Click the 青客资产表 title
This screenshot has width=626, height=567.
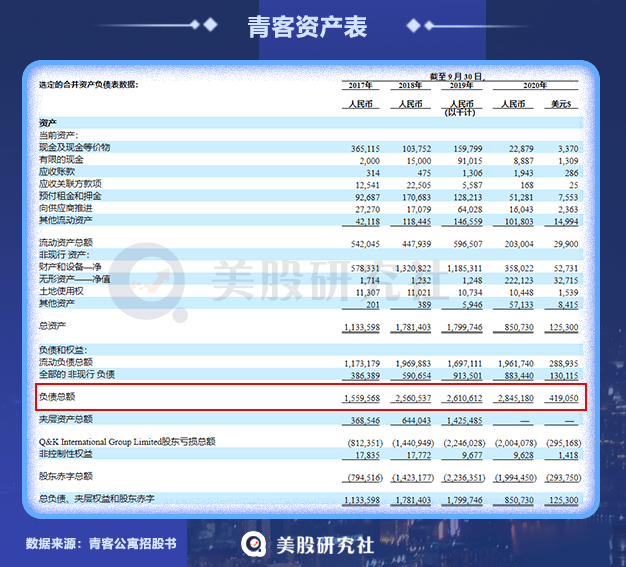(307, 27)
